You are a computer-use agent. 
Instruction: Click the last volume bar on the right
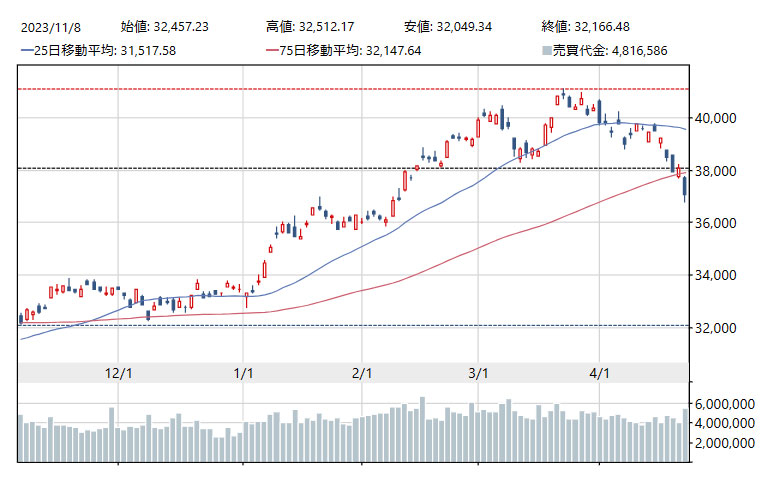point(685,435)
